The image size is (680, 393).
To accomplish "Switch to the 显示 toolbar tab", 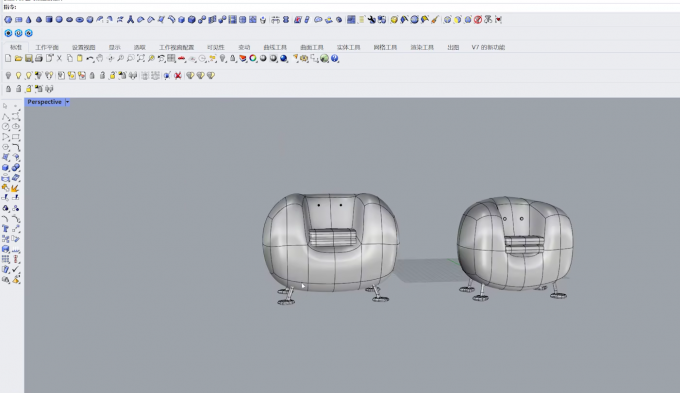I will click(x=114, y=47).
